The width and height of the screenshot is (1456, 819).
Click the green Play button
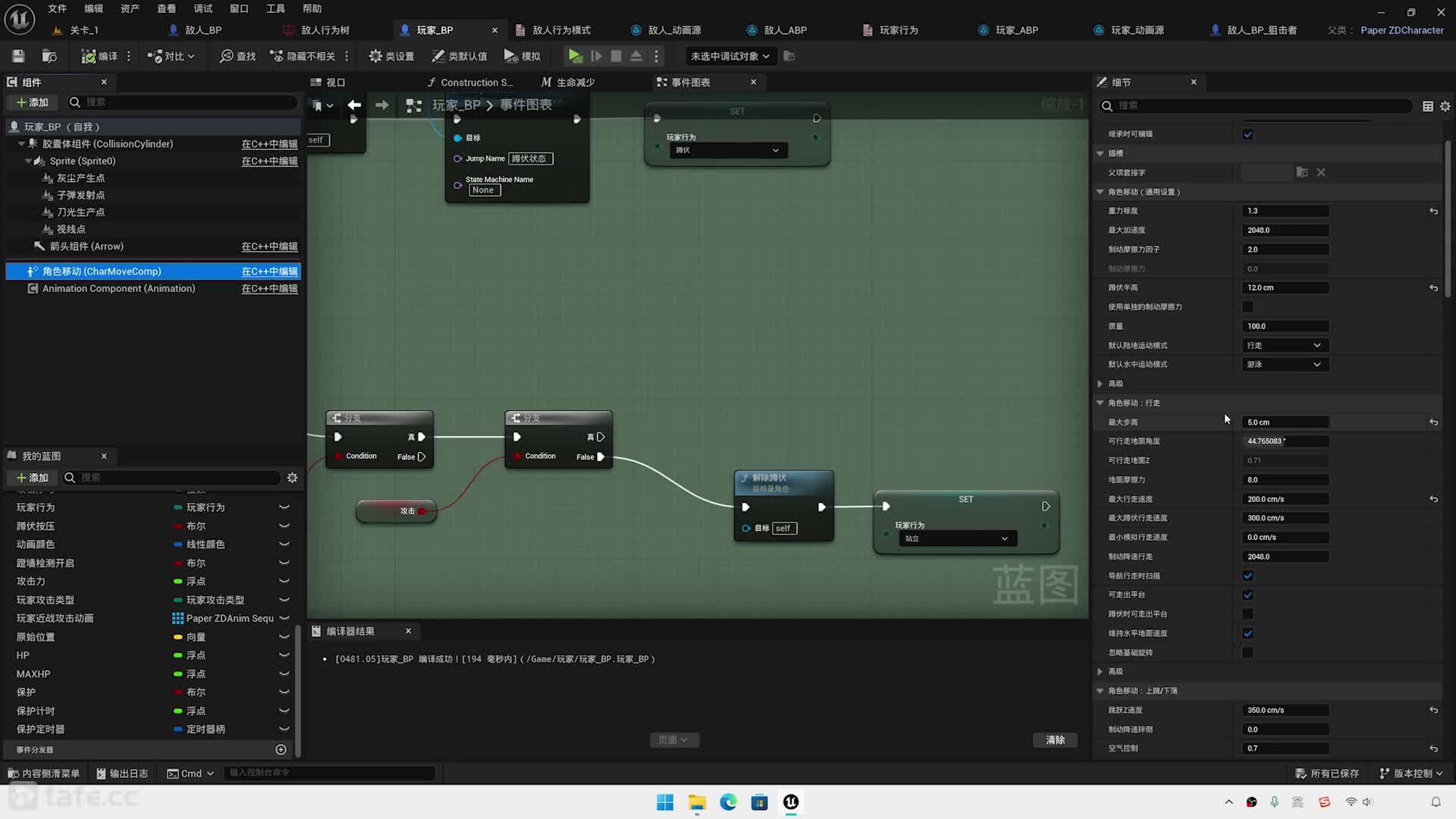pyautogui.click(x=576, y=56)
